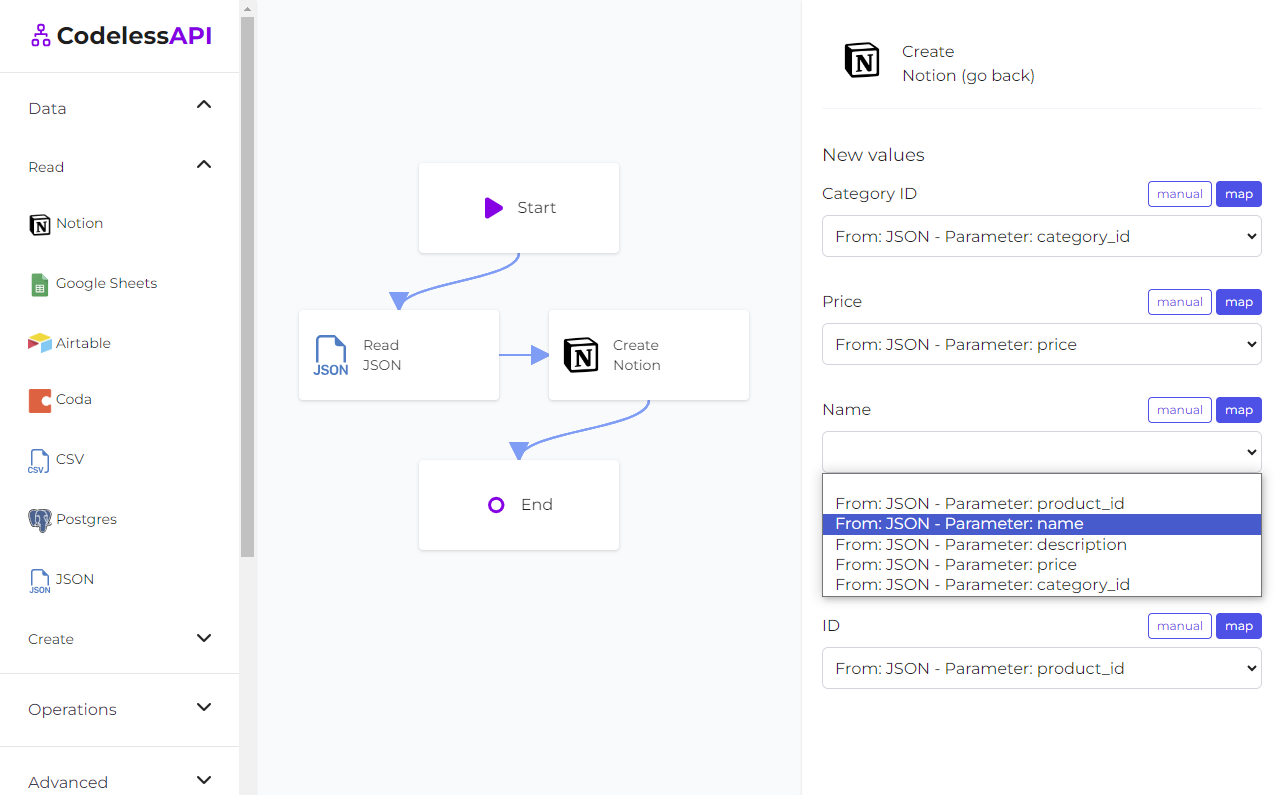This screenshot has height=795, width=1282.
Task: Select the End node
Action: [519, 505]
